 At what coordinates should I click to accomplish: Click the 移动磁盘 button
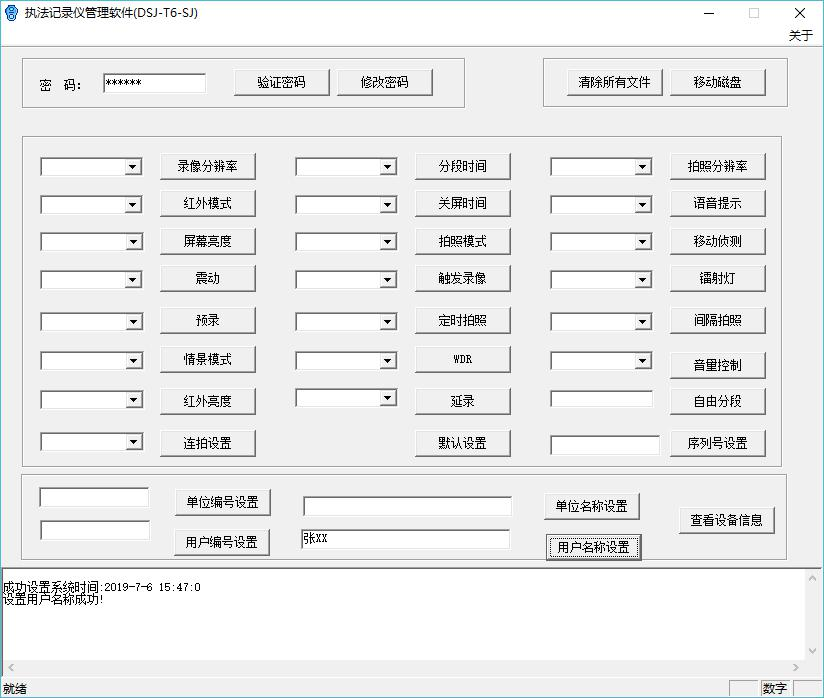(717, 82)
